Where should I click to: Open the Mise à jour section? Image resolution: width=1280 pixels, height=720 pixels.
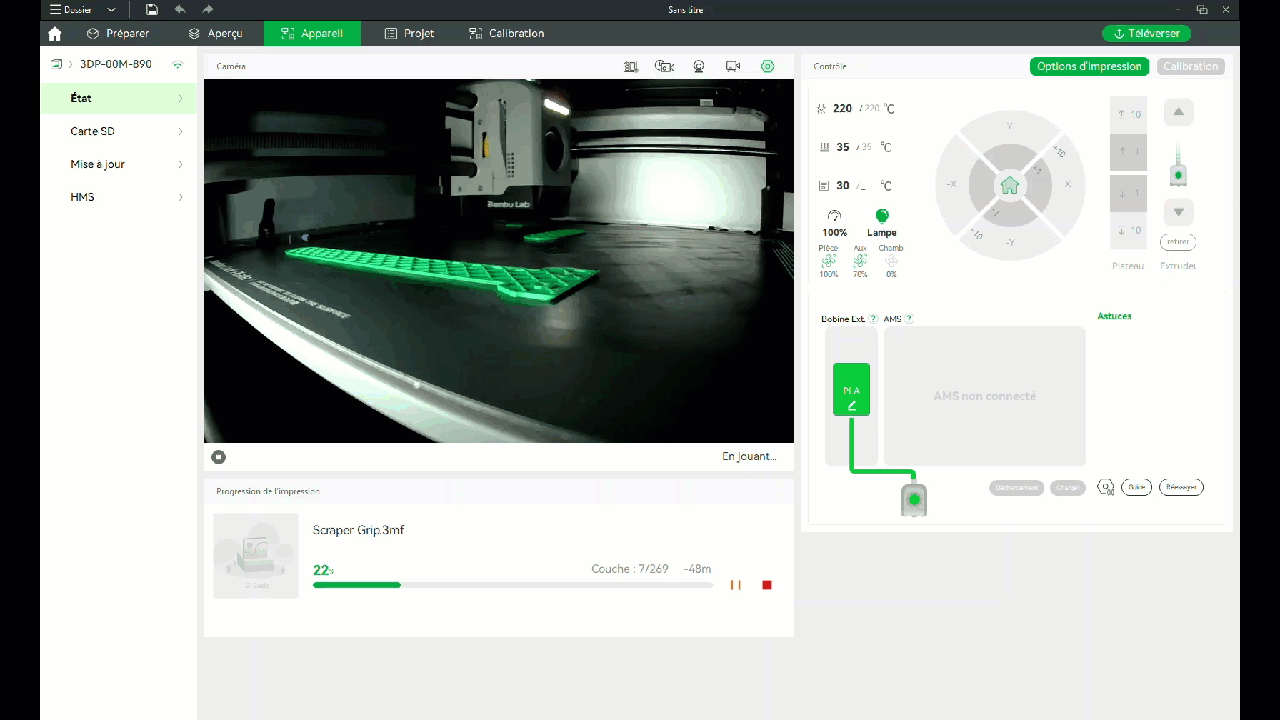coord(118,164)
